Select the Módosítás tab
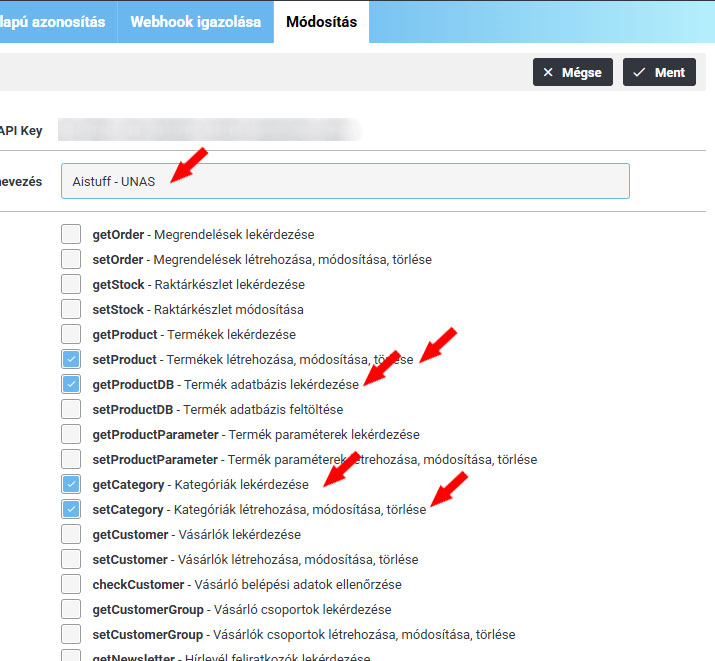Image resolution: width=715 pixels, height=661 pixels. tap(321, 22)
